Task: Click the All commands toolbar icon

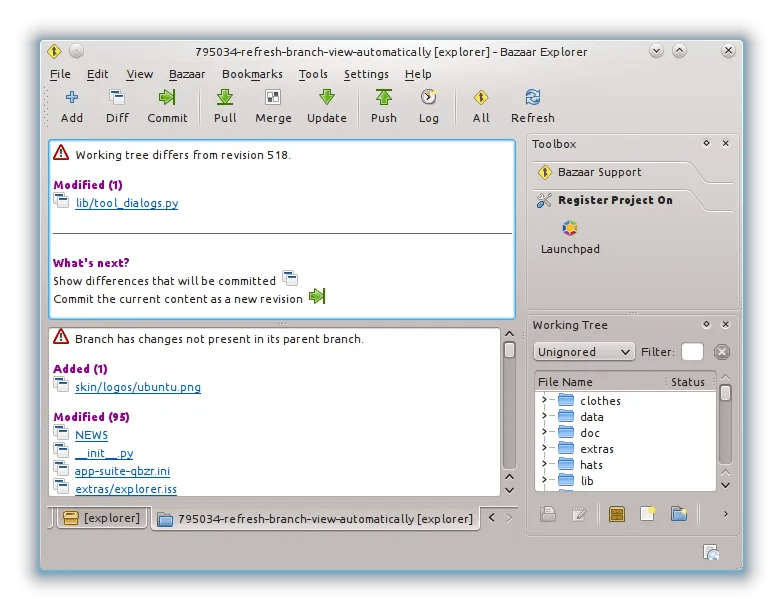Action: 481,97
